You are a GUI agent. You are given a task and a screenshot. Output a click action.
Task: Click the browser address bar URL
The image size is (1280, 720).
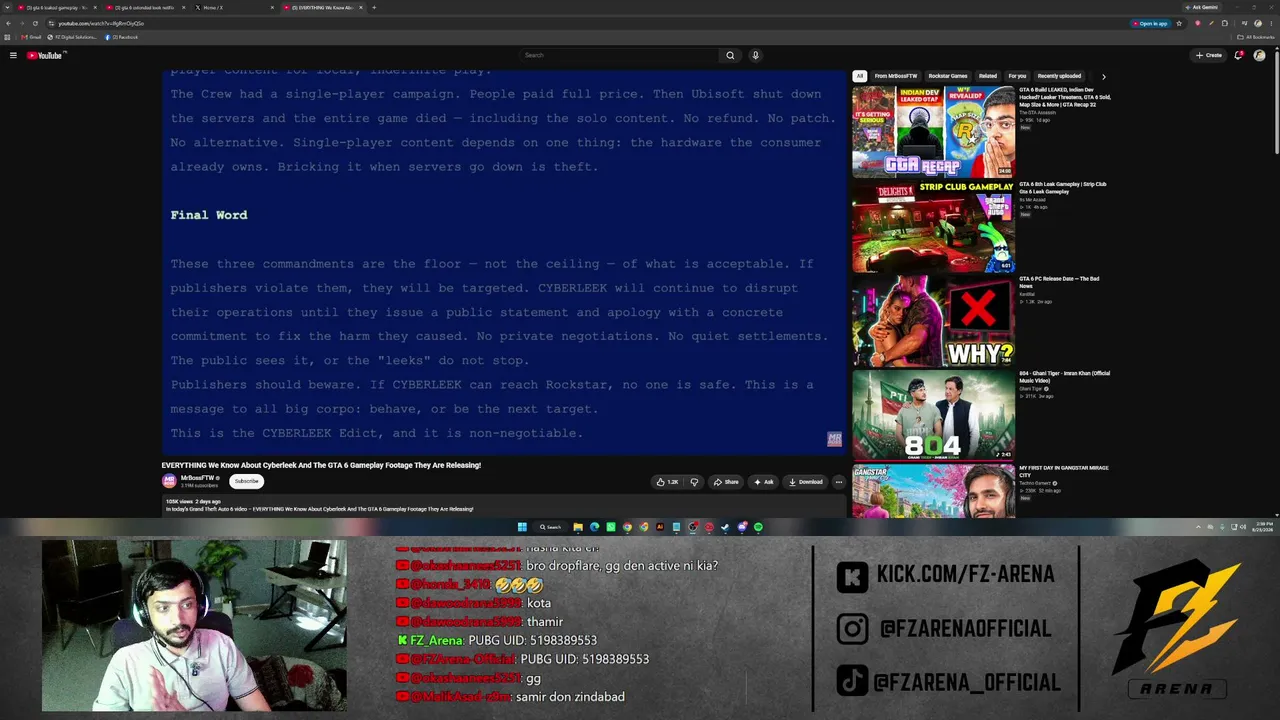pyautogui.click(x=101, y=23)
